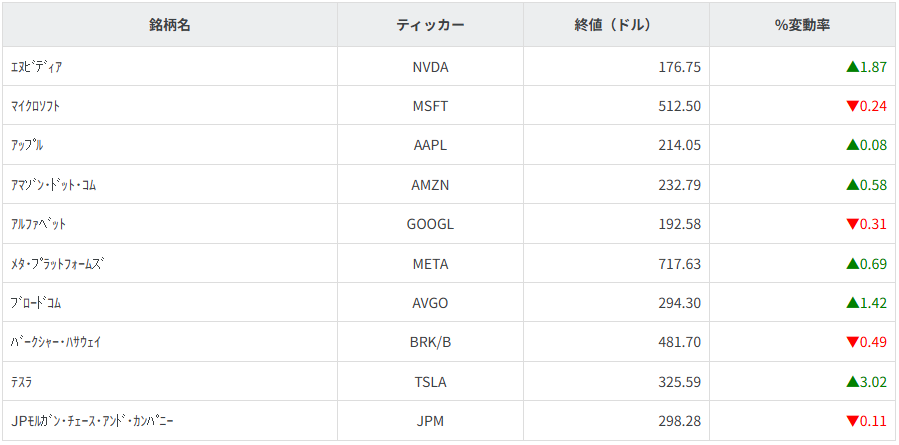Click the ティッカー column header

(x=430, y=25)
